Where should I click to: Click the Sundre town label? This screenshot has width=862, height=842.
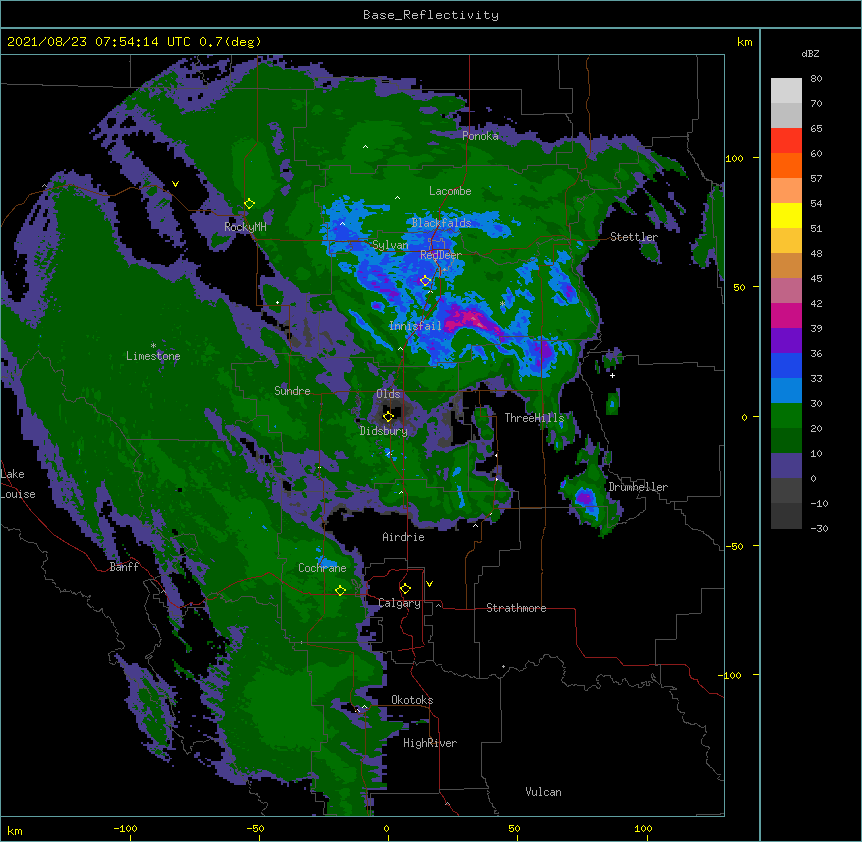click(292, 391)
